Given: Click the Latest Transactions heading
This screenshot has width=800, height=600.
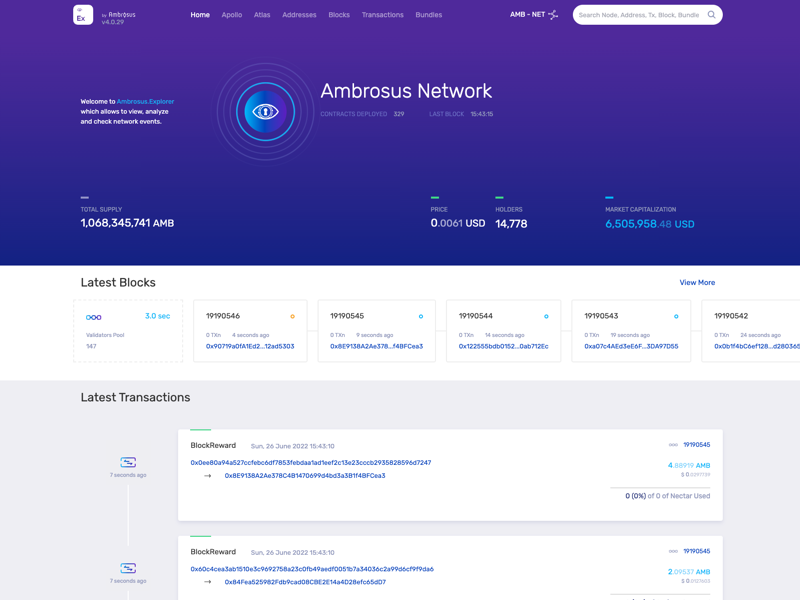Looking at the screenshot, I should click(x=135, y=397).
